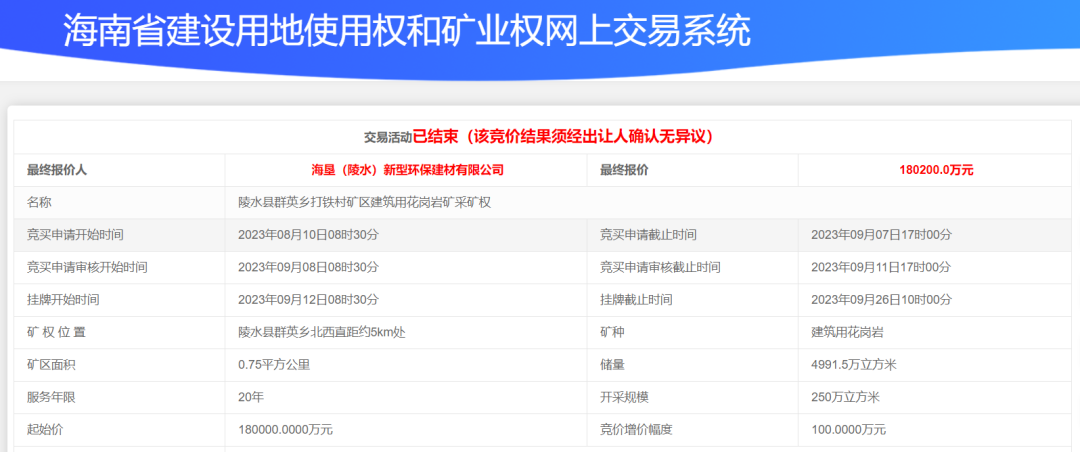The width and height of the screenshot is (1080, 452).
Task: Click the bid increment value 100.0000万元
Action: pos(848,429)
